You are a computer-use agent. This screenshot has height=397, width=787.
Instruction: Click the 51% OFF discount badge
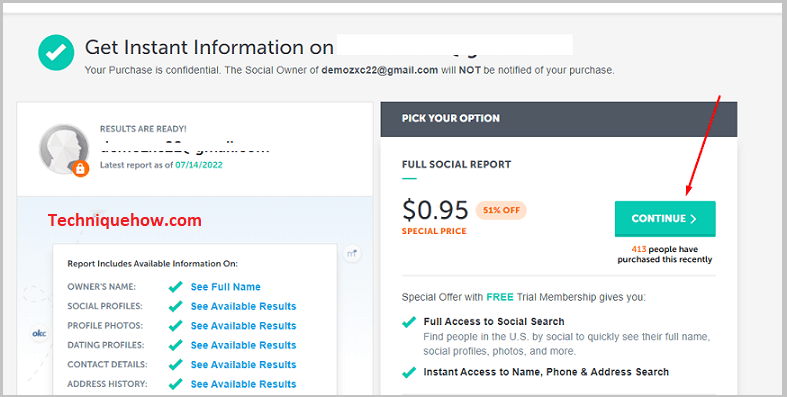click(501, 210)
